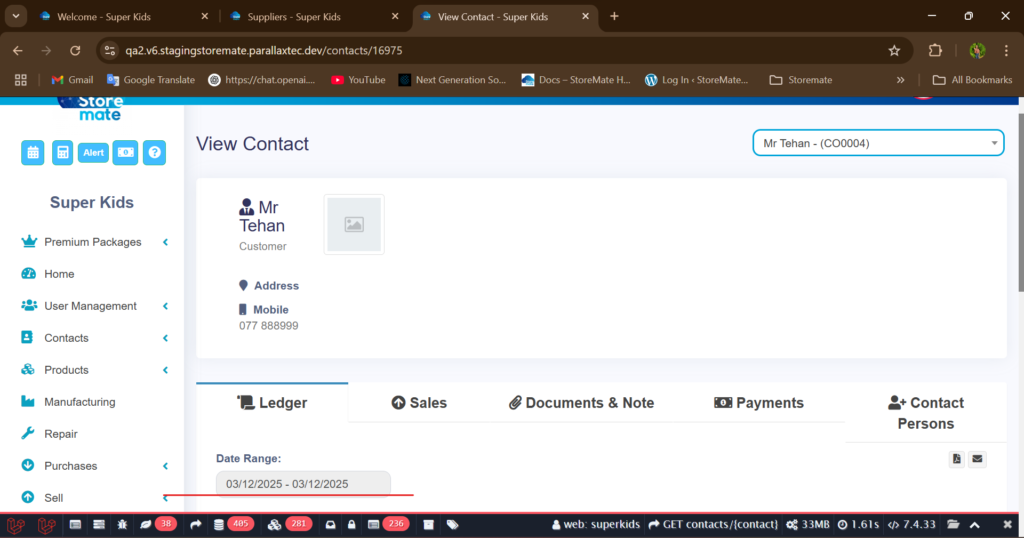Click the 7.4.33 PHP version indicator
The height and width of the screenshot is (538, 1024).
[x=912, y=524]
